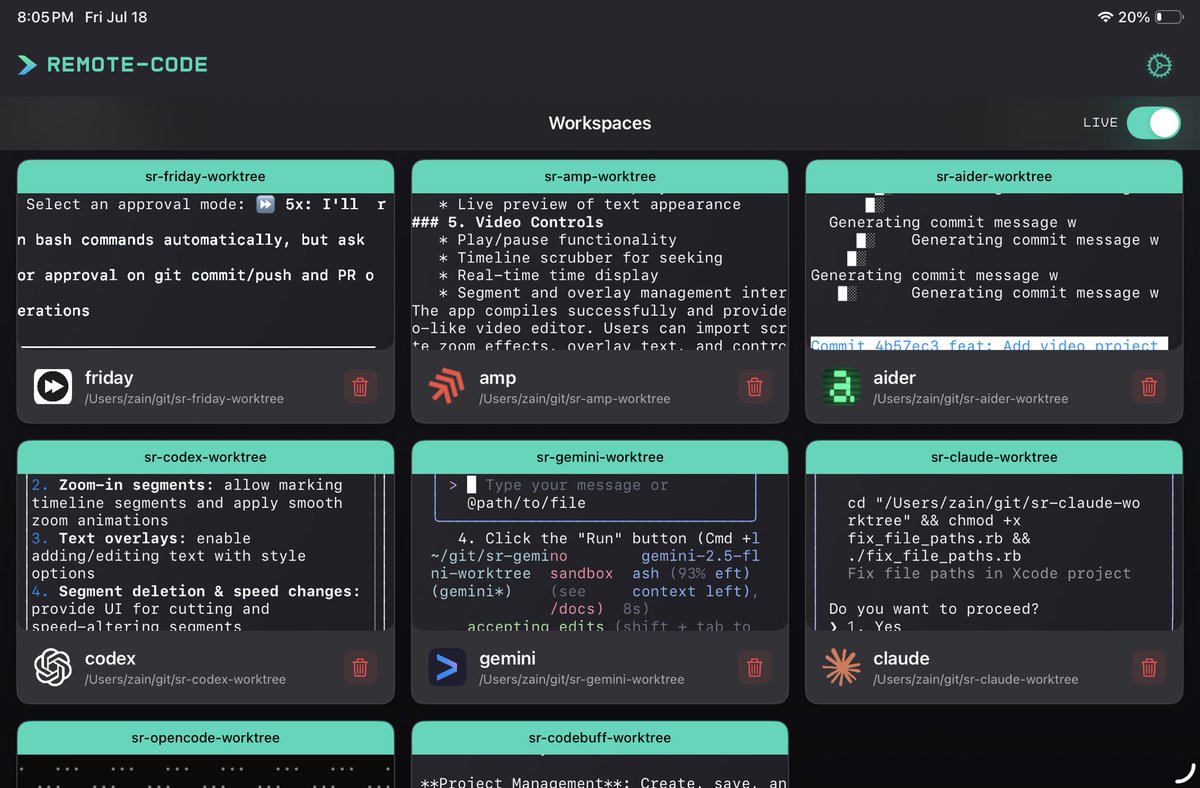Click the 8:05 PM clock in status bar
Image resolution: width=1200 pixels, height=788 pixels.
tap(45, 17)
